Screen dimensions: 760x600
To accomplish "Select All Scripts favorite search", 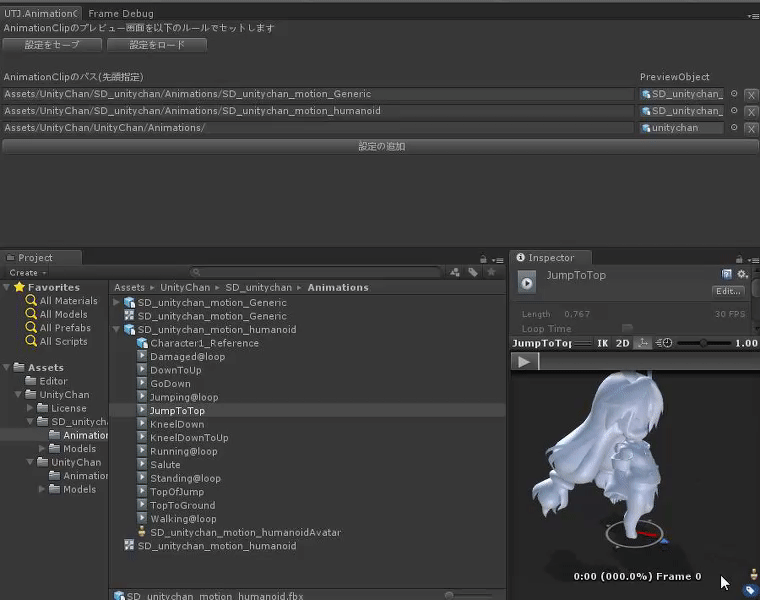I will point(63,342).
